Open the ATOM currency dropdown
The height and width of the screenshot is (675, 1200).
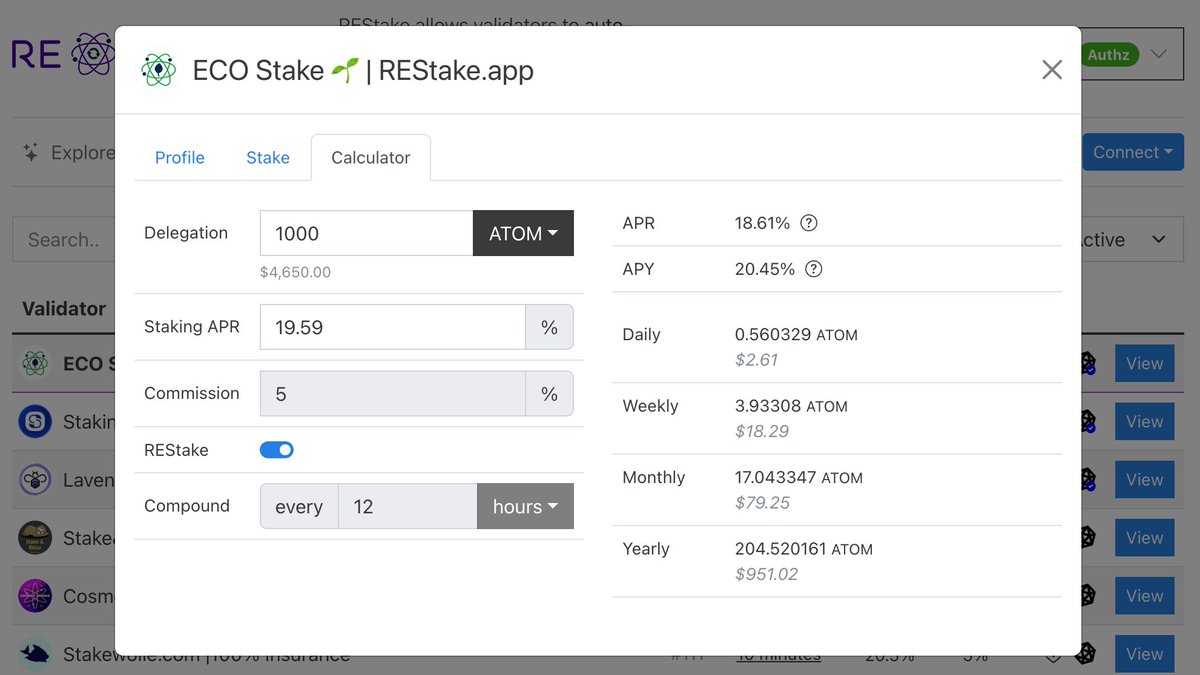pos(523,233)
